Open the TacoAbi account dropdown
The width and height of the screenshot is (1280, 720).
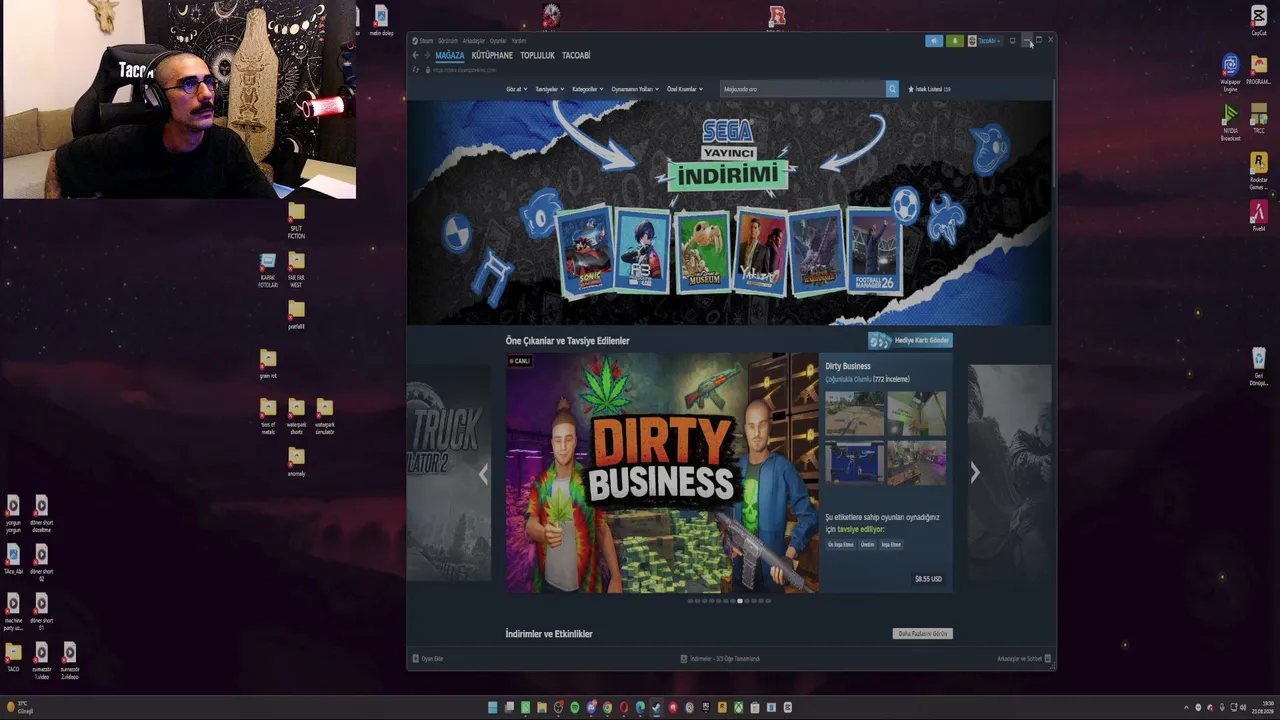[x=984, y=41]
